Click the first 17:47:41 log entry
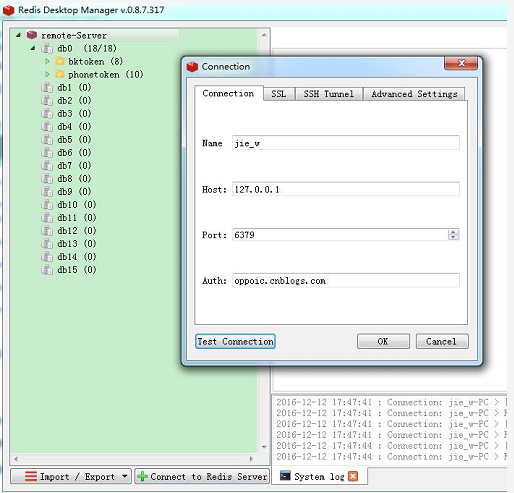Screen dimensions: 514x493 [x=391, y=402]
